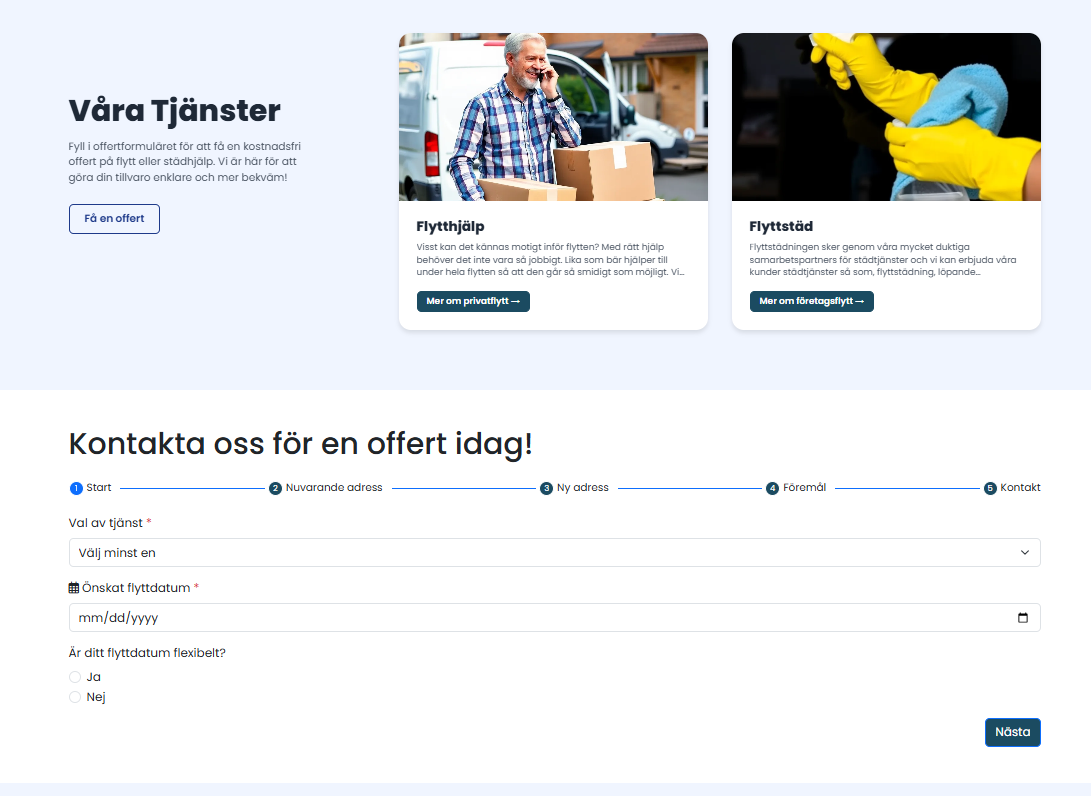Viewport: 1091px width, 796px height.
Task: Click the Flyttstäd card image of yellow gloves
Action: 886,117
